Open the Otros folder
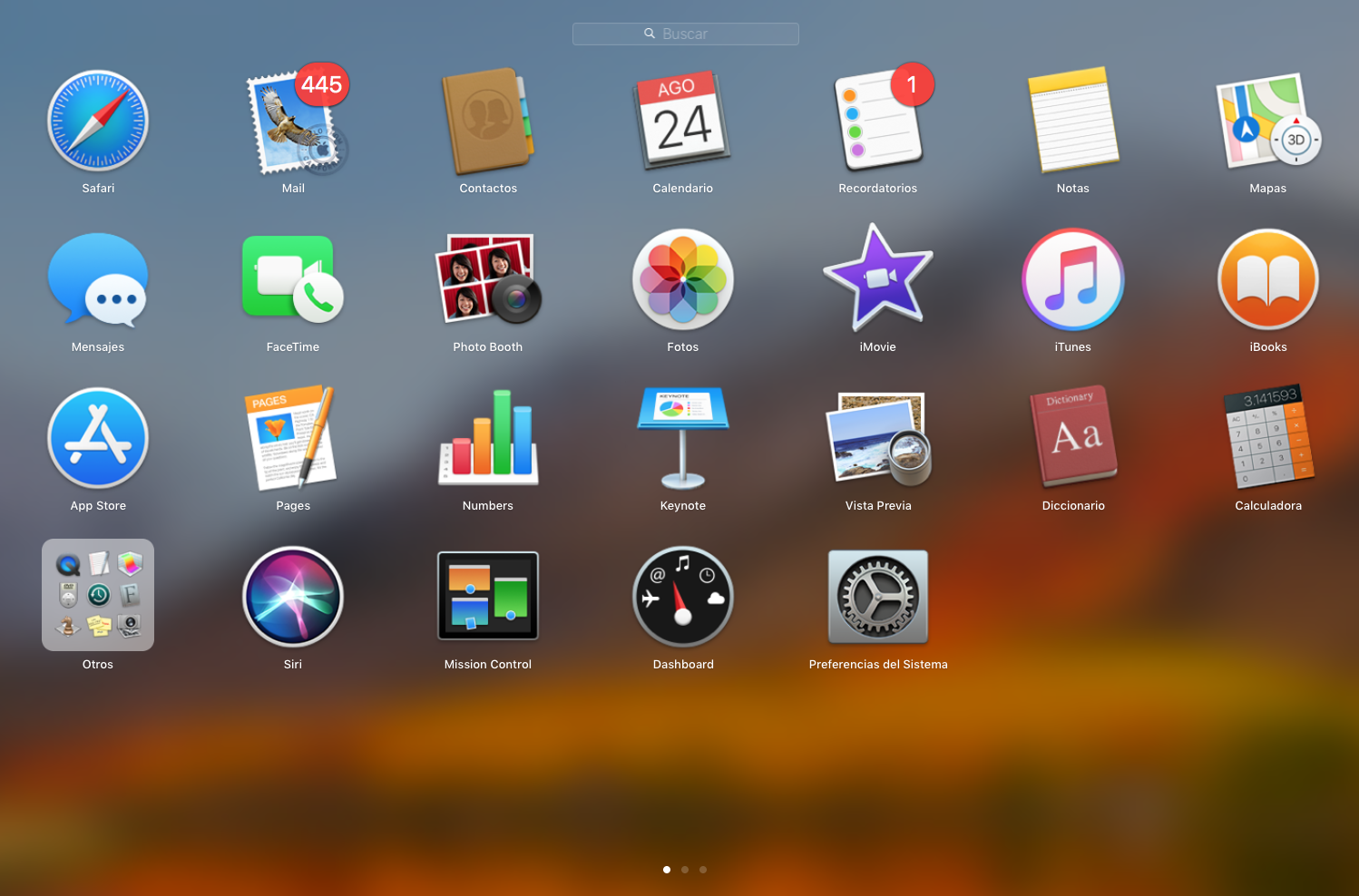The height and width of the screenshot is (896, 1359). pyautogui.click(x=98, y=595)
